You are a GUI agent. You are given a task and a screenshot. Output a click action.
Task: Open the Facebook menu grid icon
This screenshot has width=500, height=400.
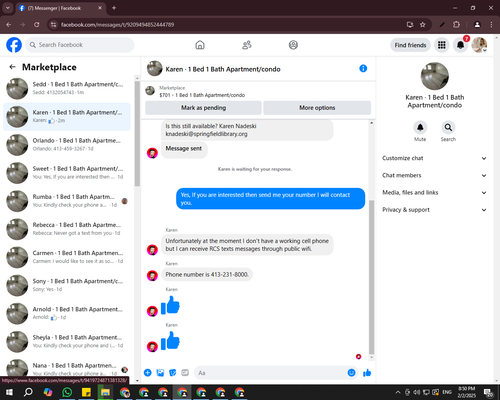coord(442,45)
